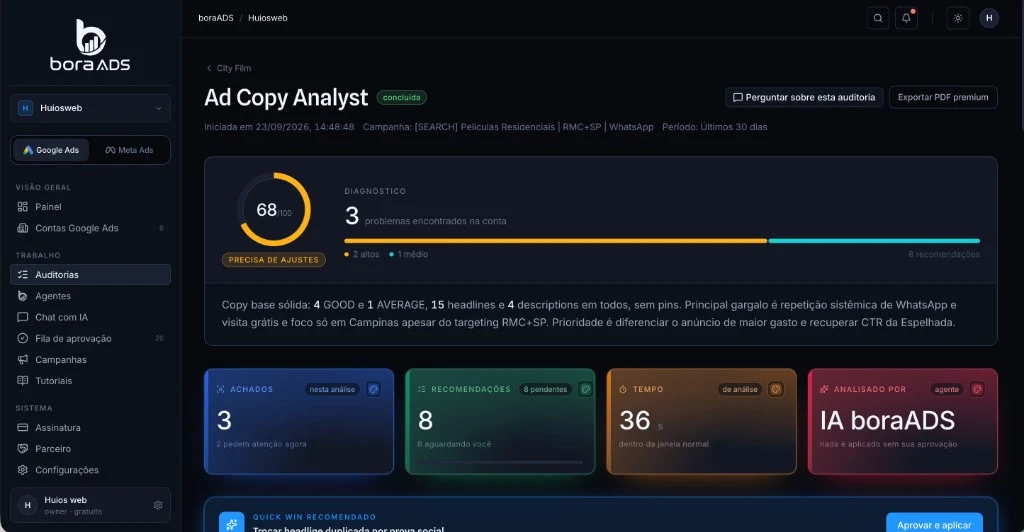Image resolution: width=1024 pixels, height=532 pixels.
Task: Click 'agente' badge
Action: 946,390
